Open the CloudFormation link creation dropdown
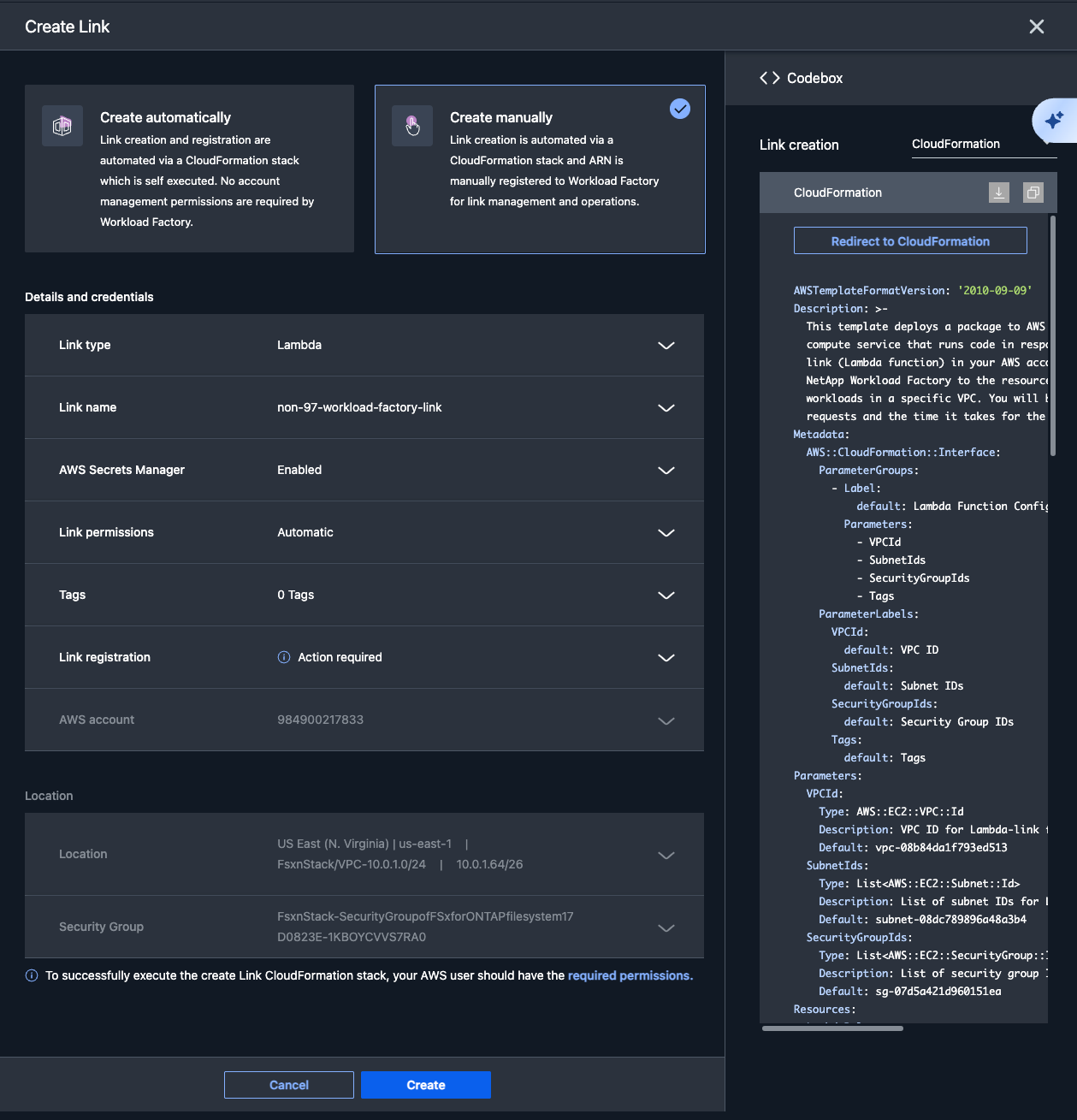Screen dimensions: 1077x1120 pyautogui.click(x=984, y=144)
